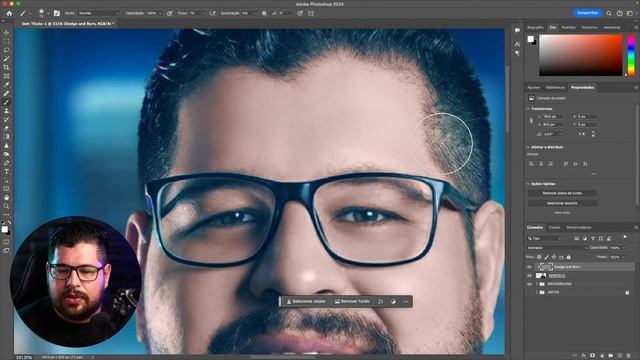Add a layer mask icon

point(593,356)
